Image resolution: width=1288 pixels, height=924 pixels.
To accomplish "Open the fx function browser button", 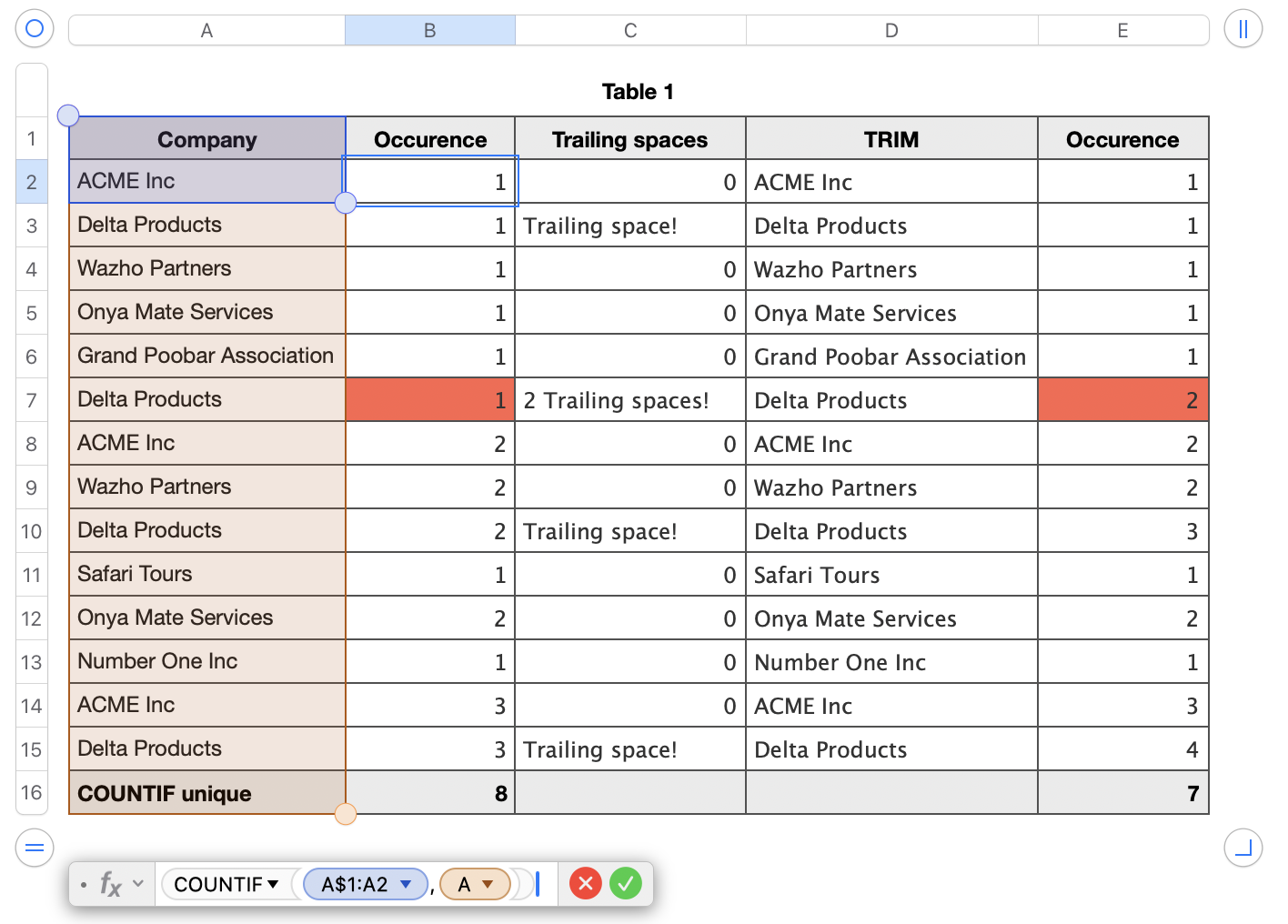I will click(110, 884).
